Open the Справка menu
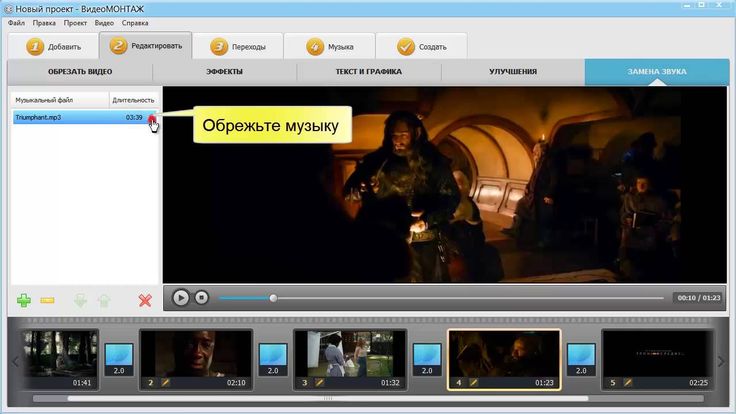 coord(135,23)
